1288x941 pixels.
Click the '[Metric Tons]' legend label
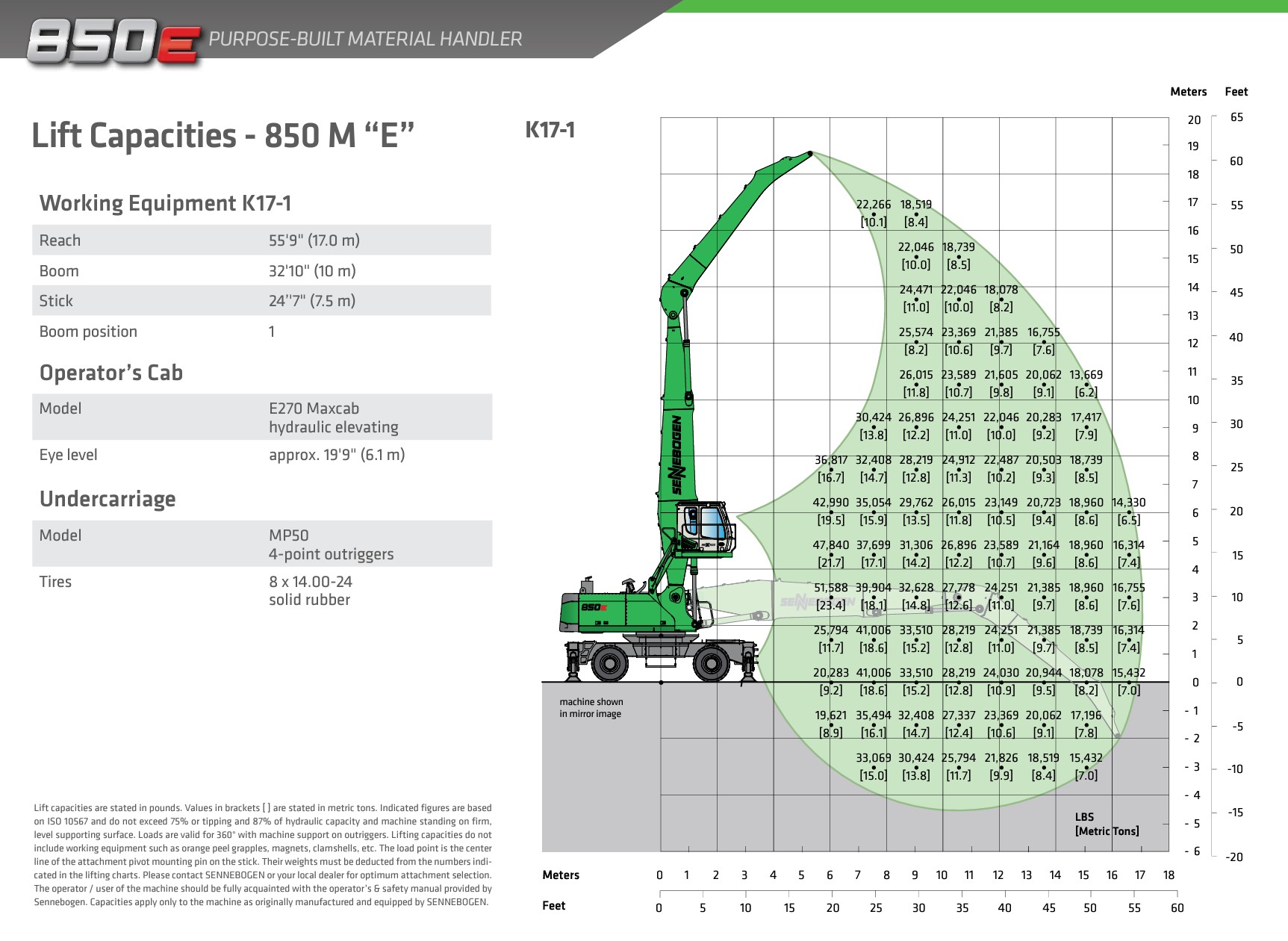(x=1107, y=831)
